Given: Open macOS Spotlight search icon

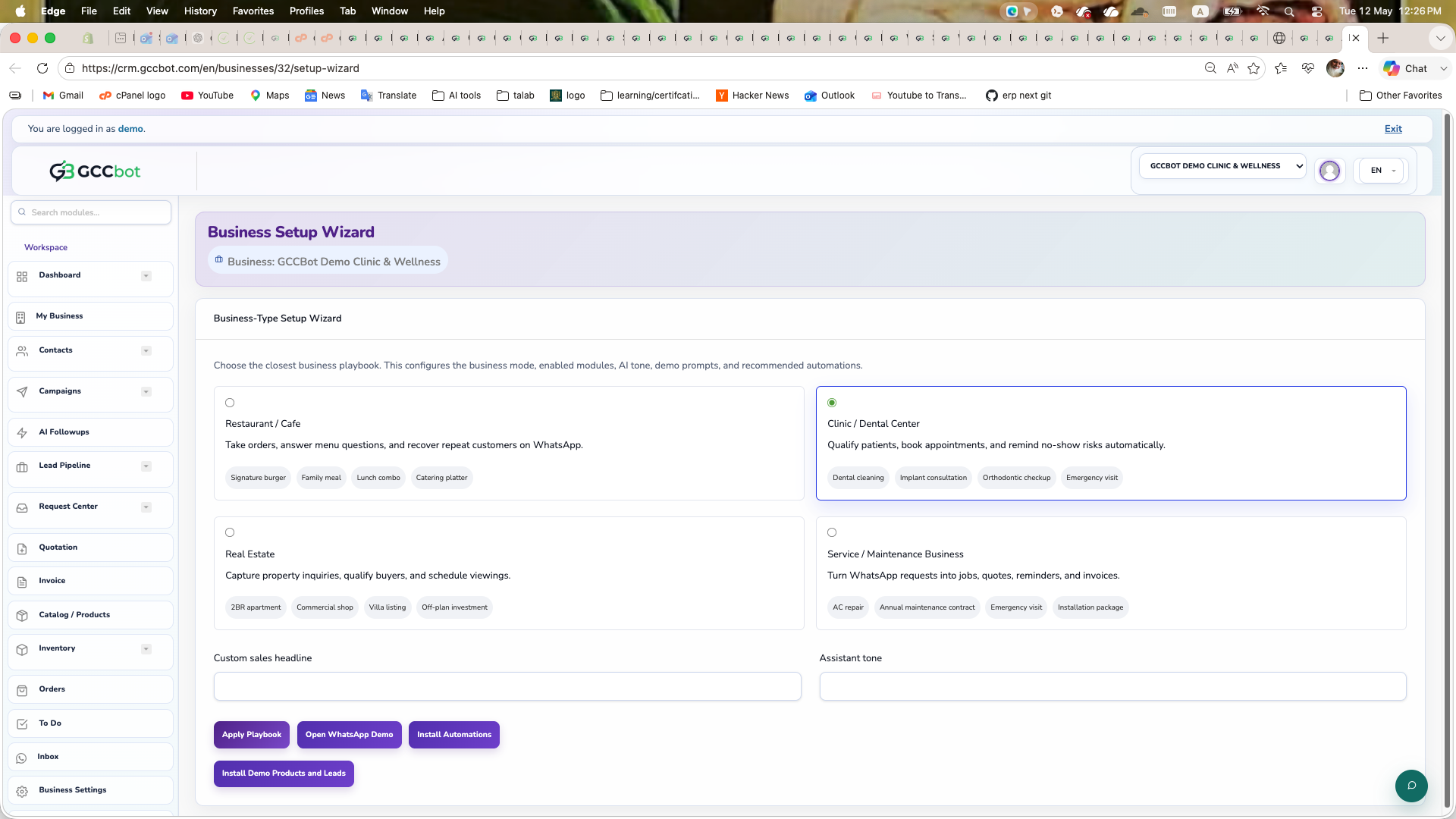Looking at the screenshot, I should 1289,11.
